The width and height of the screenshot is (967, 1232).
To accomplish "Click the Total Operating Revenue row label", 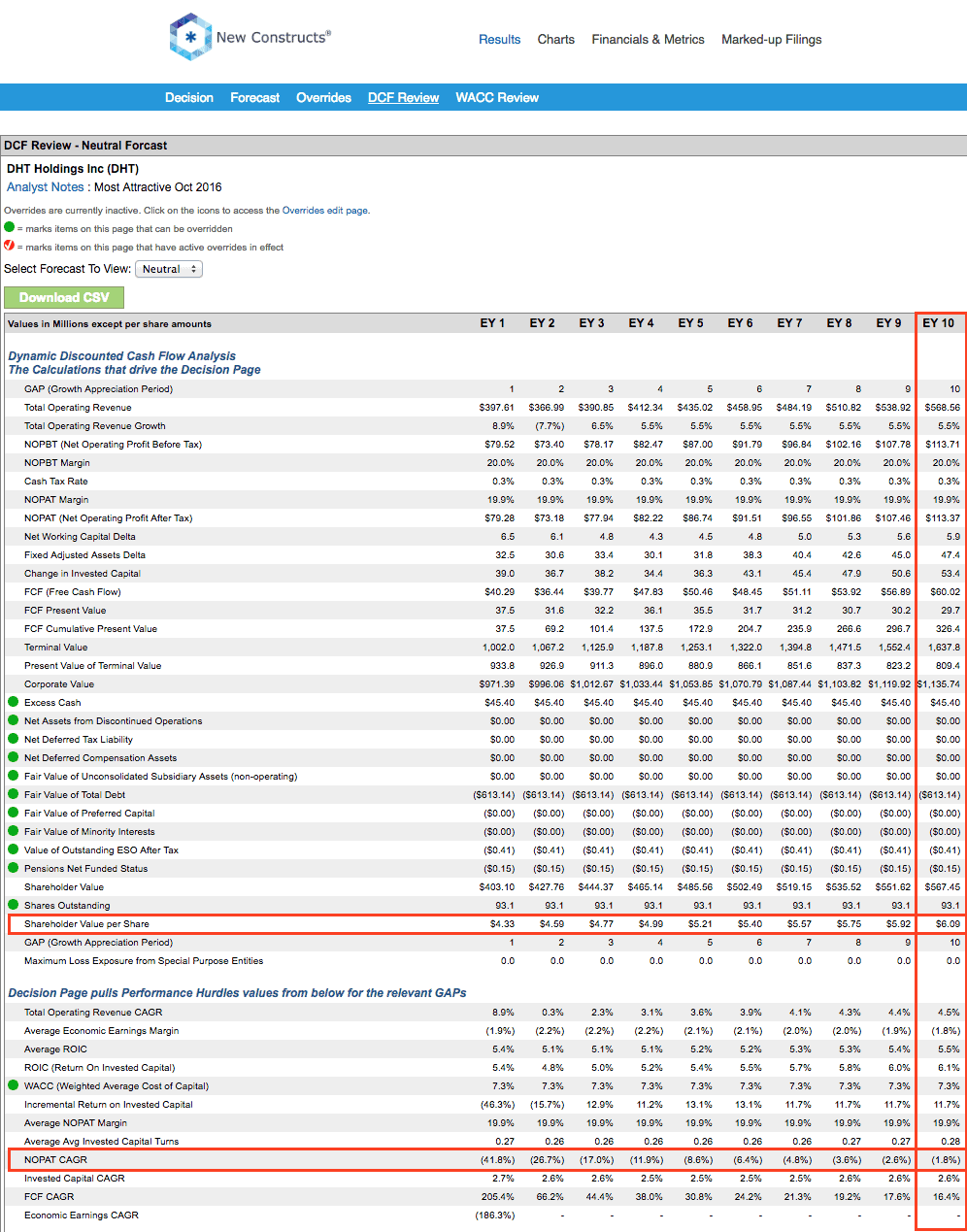I will pyautogui.click(x=78, y=408).
